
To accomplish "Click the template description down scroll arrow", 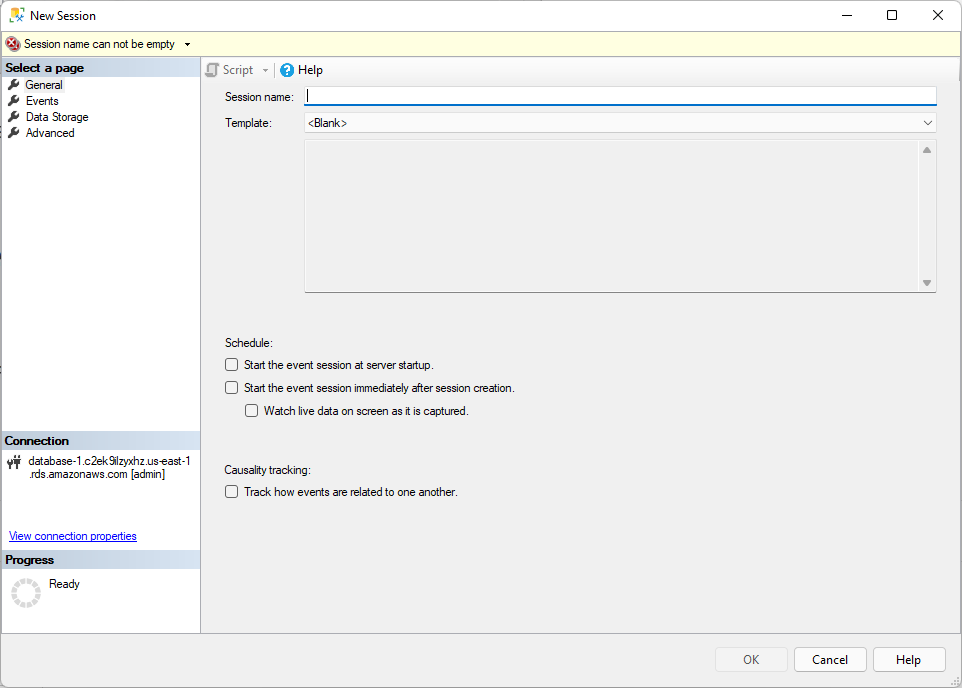I will [927, 283].
